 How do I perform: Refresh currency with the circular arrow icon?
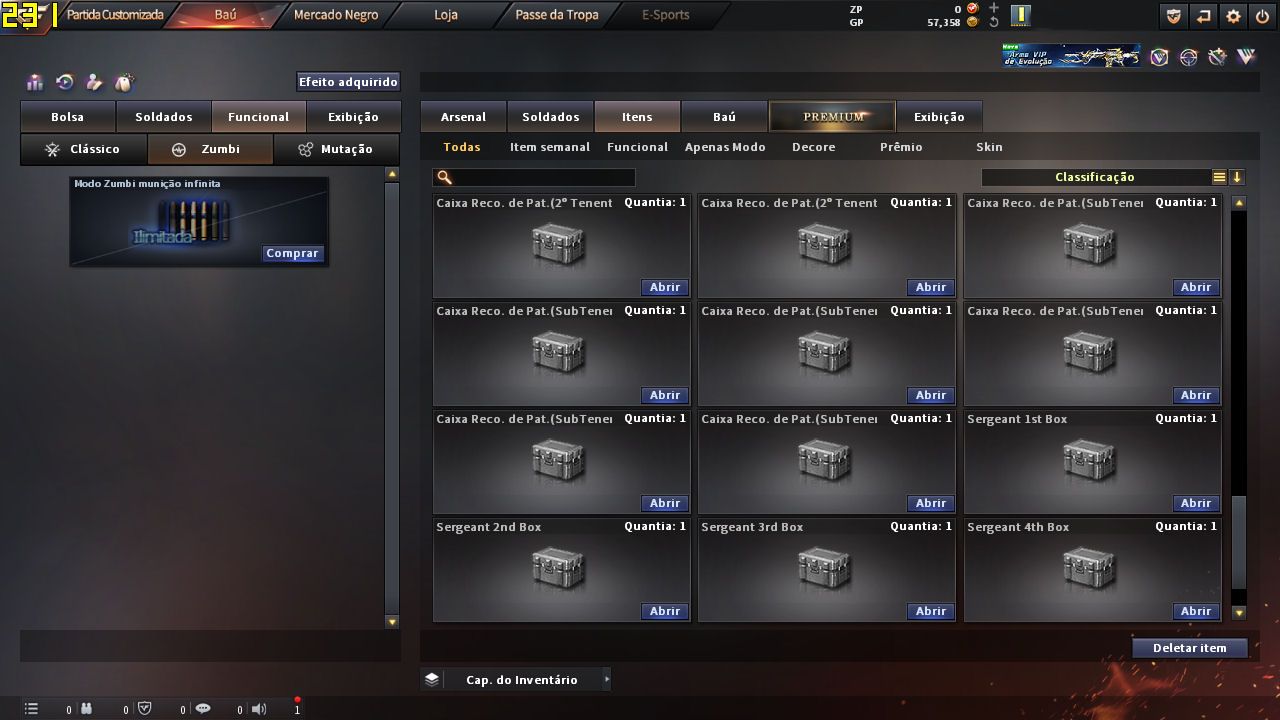click(994, 22)
